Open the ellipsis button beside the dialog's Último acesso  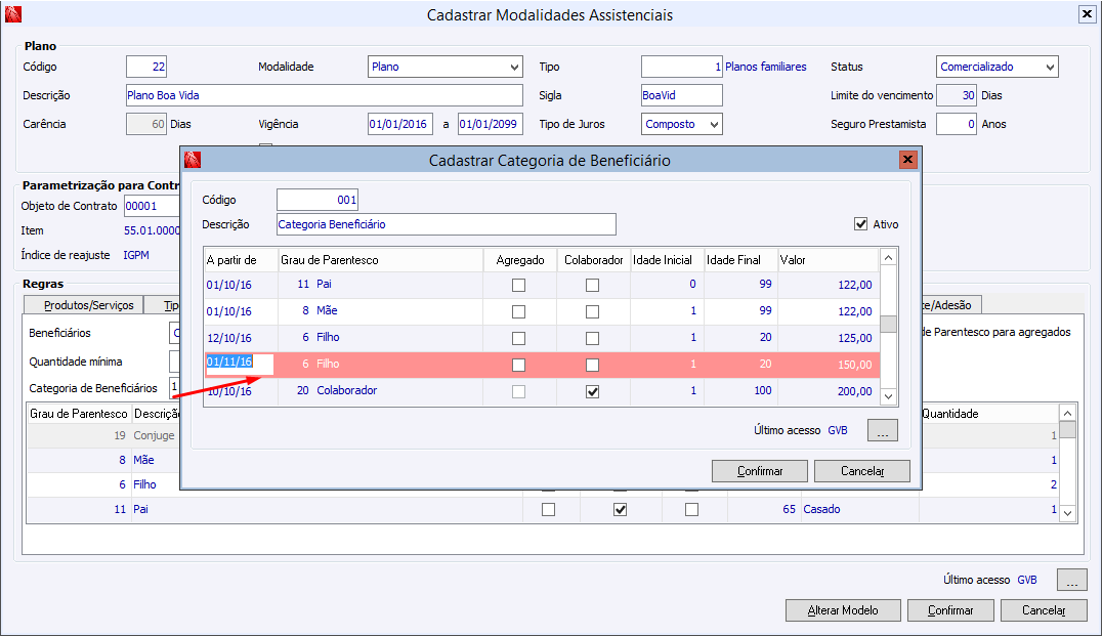pyautogui.click(x=882, y=431)
